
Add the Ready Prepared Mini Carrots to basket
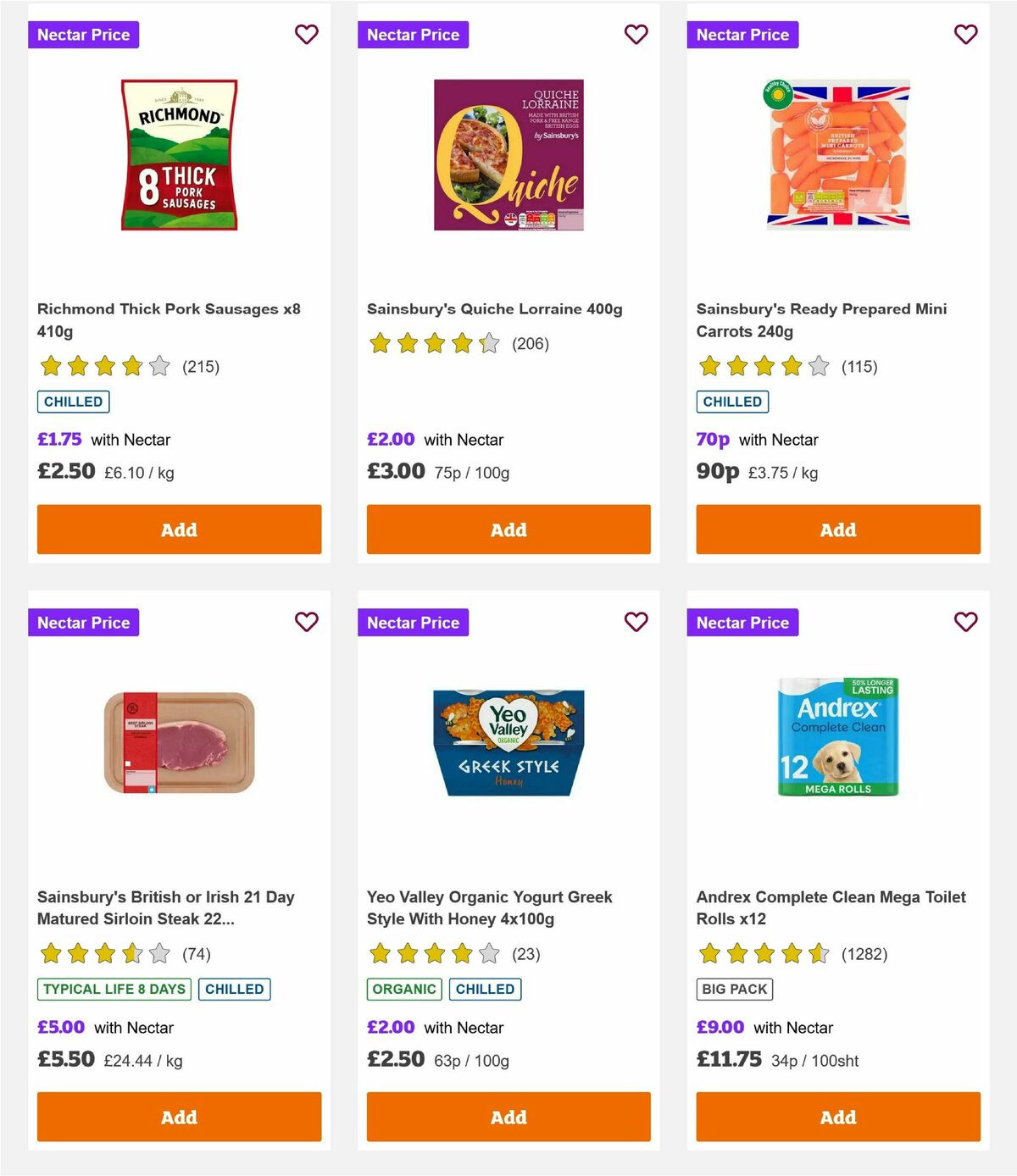click(837, 530)
